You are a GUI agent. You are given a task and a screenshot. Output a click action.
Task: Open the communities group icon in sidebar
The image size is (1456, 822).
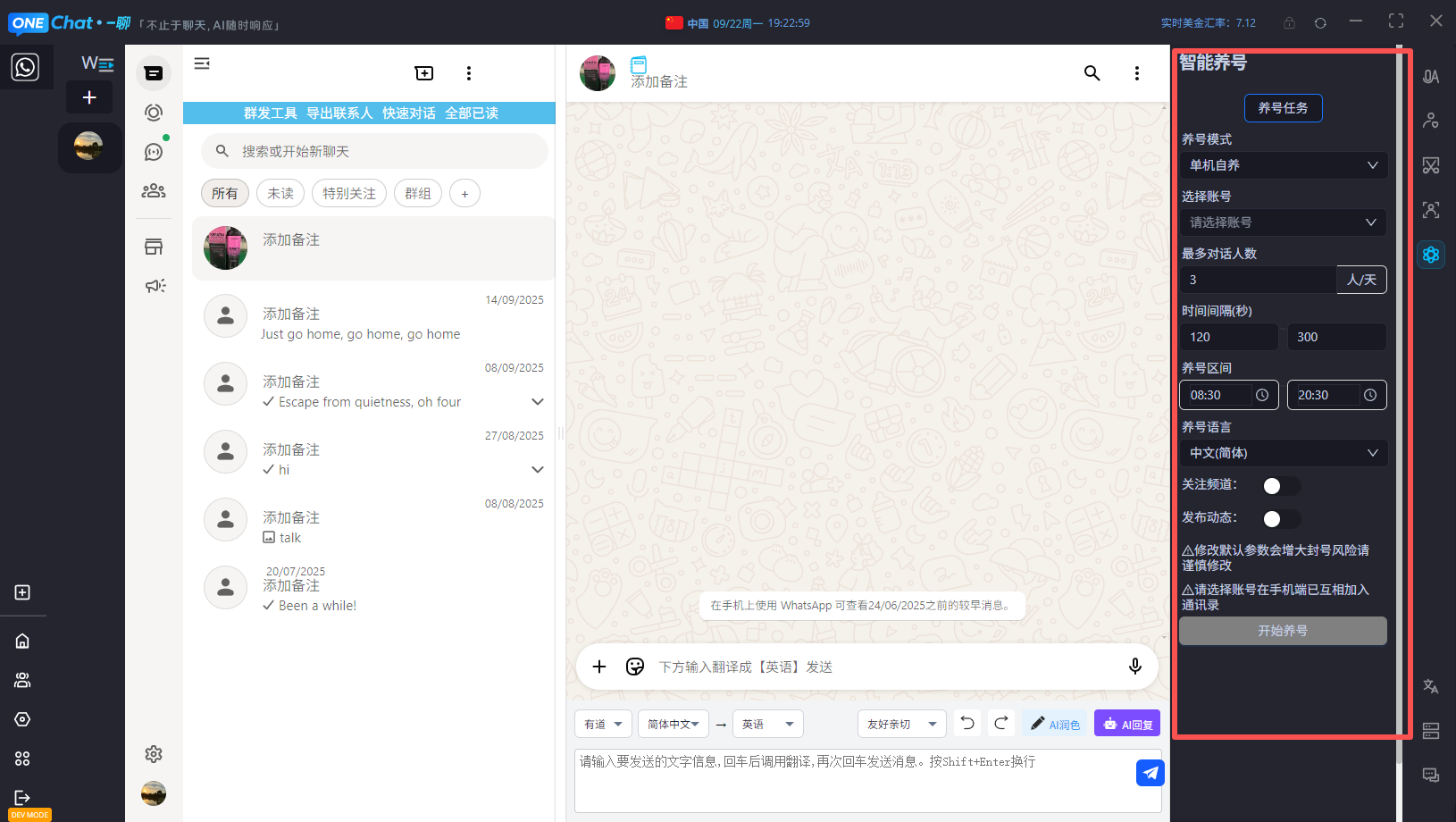pyautogui.click(x=154, y=190)
